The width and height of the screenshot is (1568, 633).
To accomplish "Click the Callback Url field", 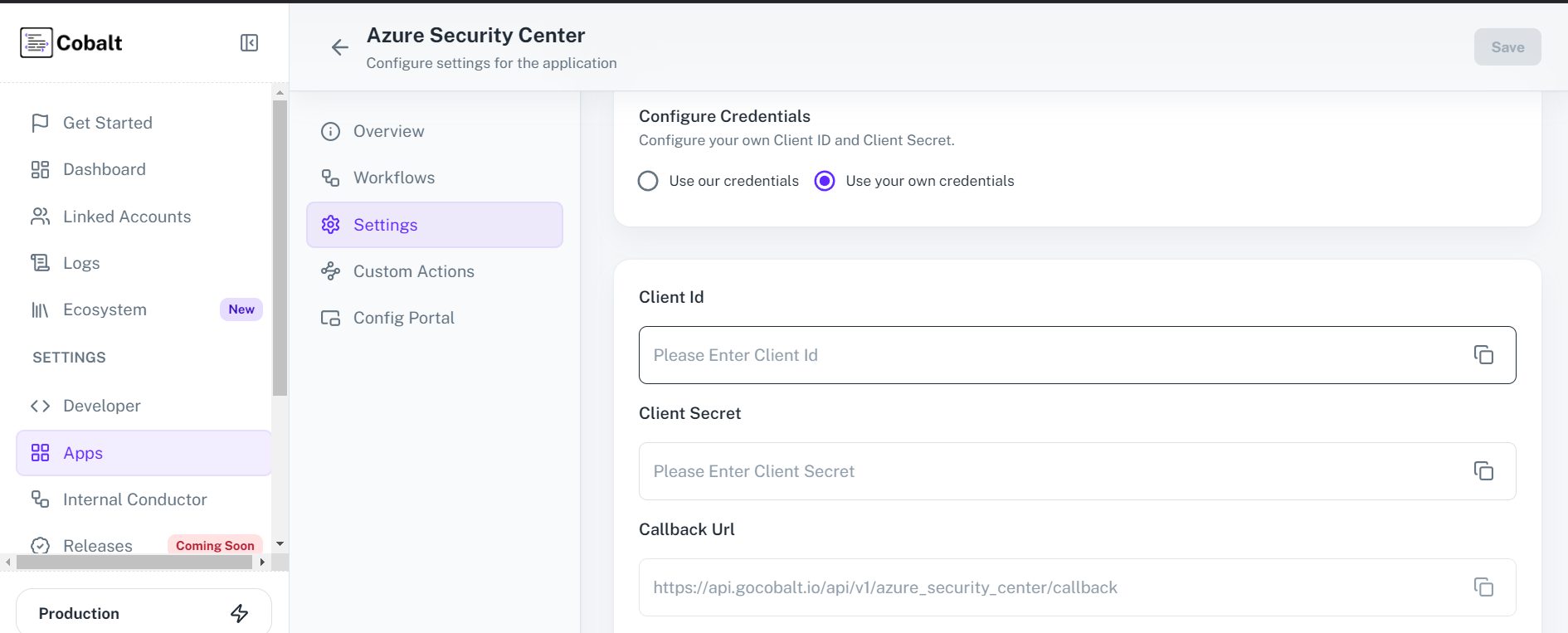I will (1077, 587).
